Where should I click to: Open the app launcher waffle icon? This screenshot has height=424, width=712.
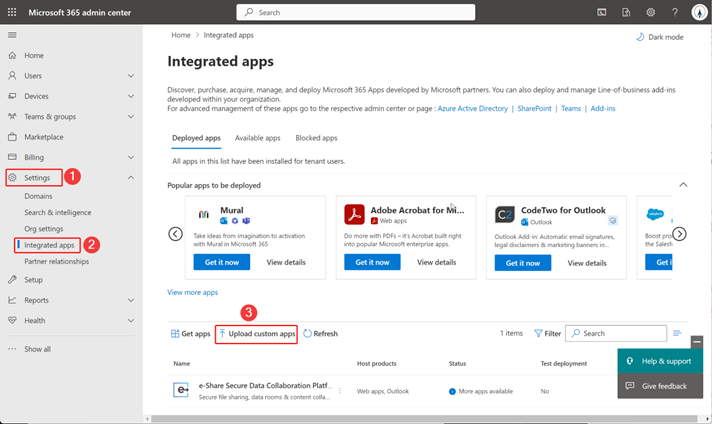(12, 12)
